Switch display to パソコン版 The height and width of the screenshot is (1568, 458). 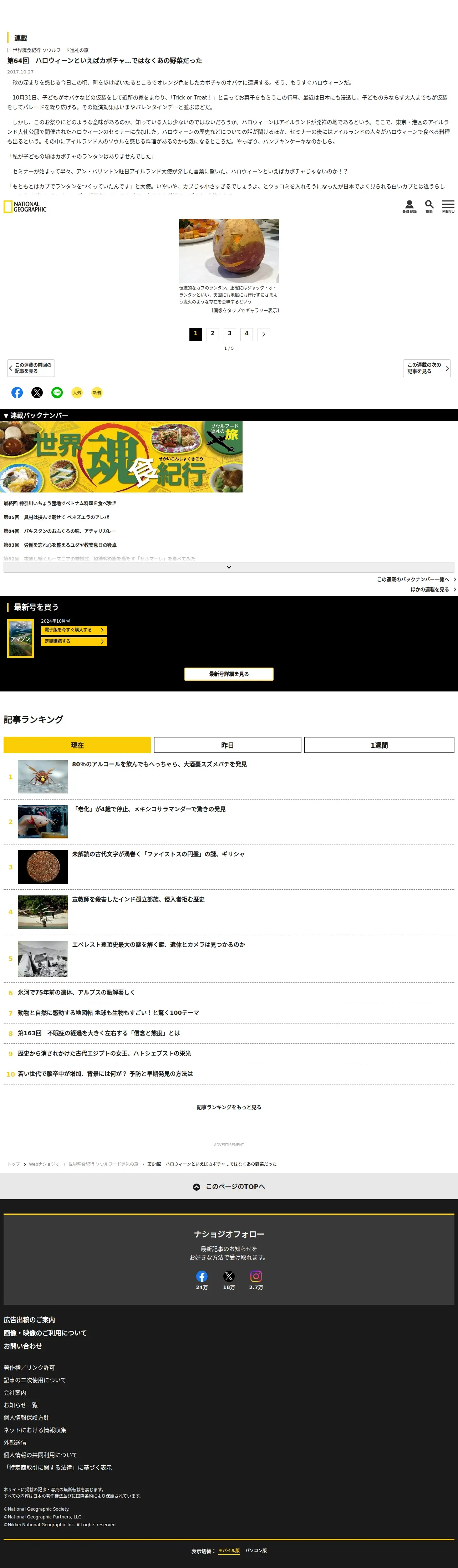click(x=256, y=1550)
